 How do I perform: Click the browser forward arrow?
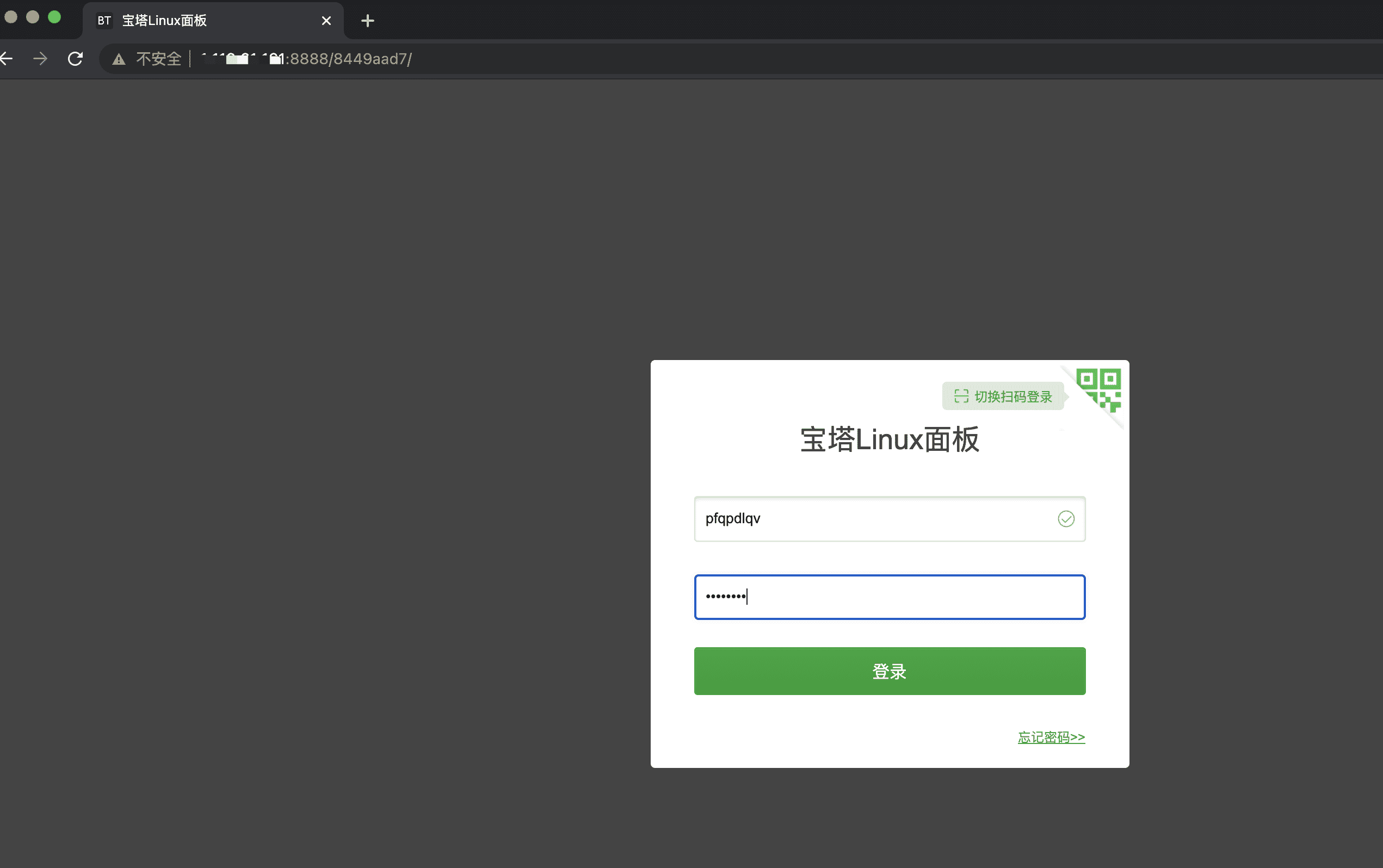40,58
